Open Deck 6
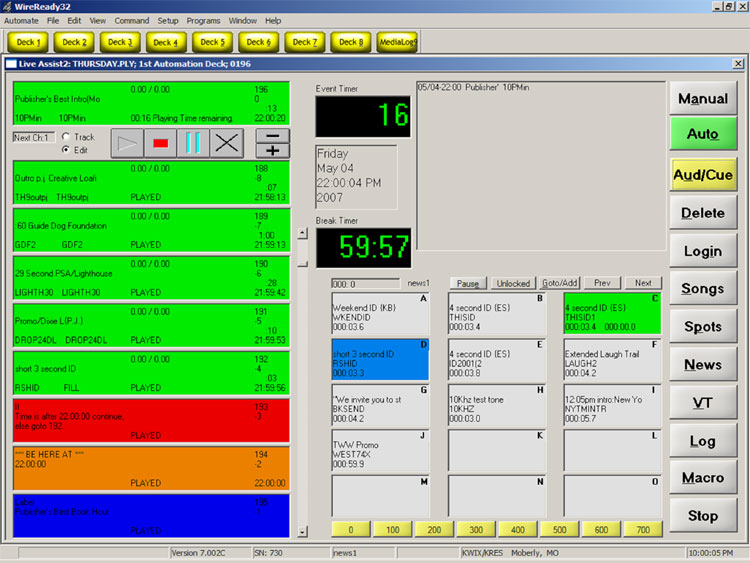750x563 pixels. 258,42
